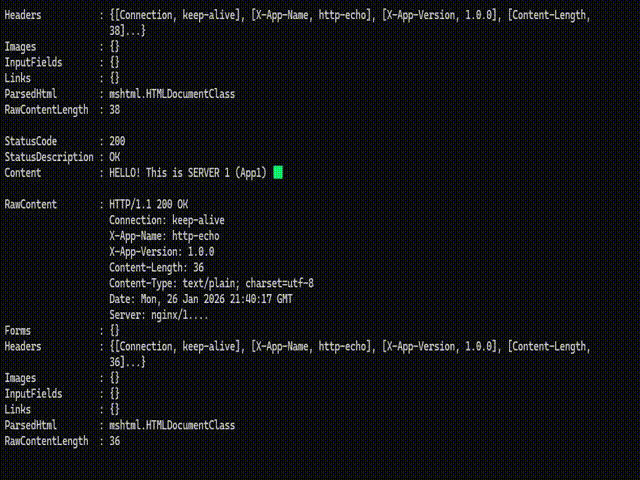Click the 200 status code value
This screenshot has width=640, height=480.
click(x=117, y=141)
